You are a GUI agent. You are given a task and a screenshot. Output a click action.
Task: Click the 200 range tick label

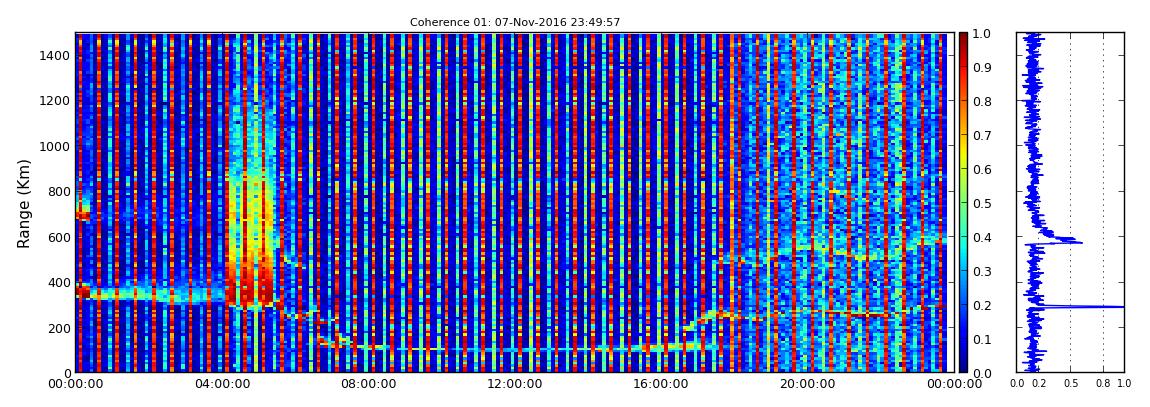tap(59, 328)
